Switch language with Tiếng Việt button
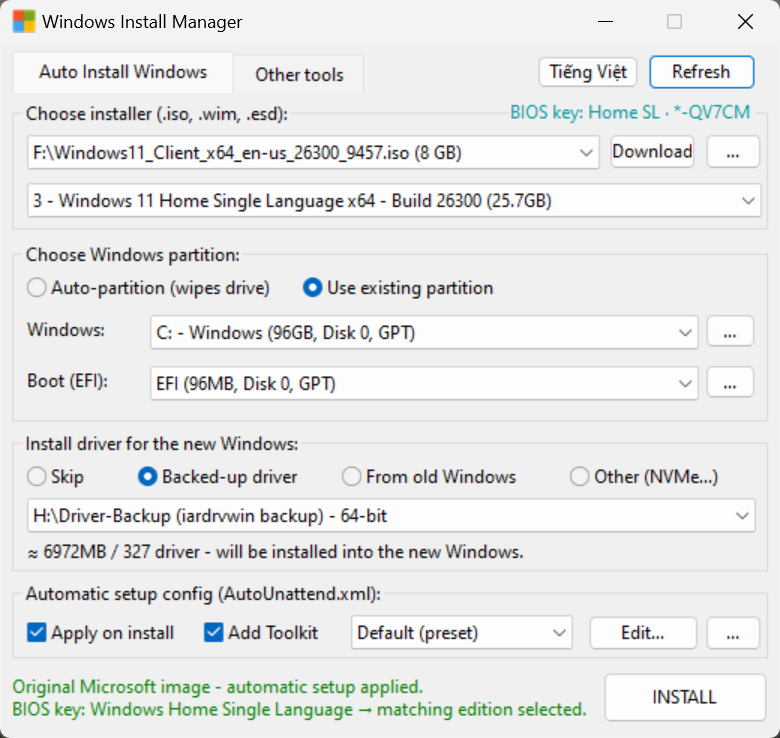The image size is (780, 738). pyautogui.click(x=587, y=72)
